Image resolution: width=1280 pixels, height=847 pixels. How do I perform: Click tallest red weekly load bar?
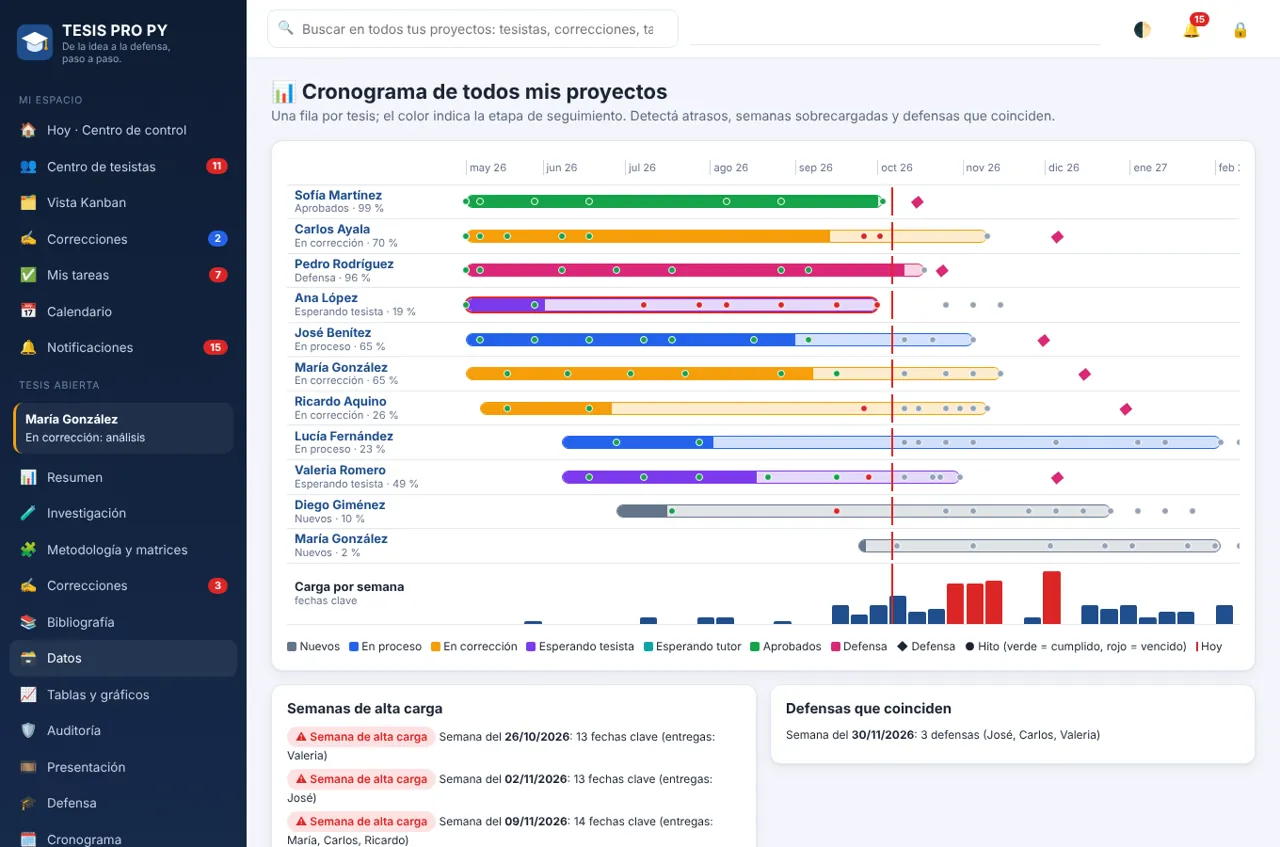tap(1051, 598)
